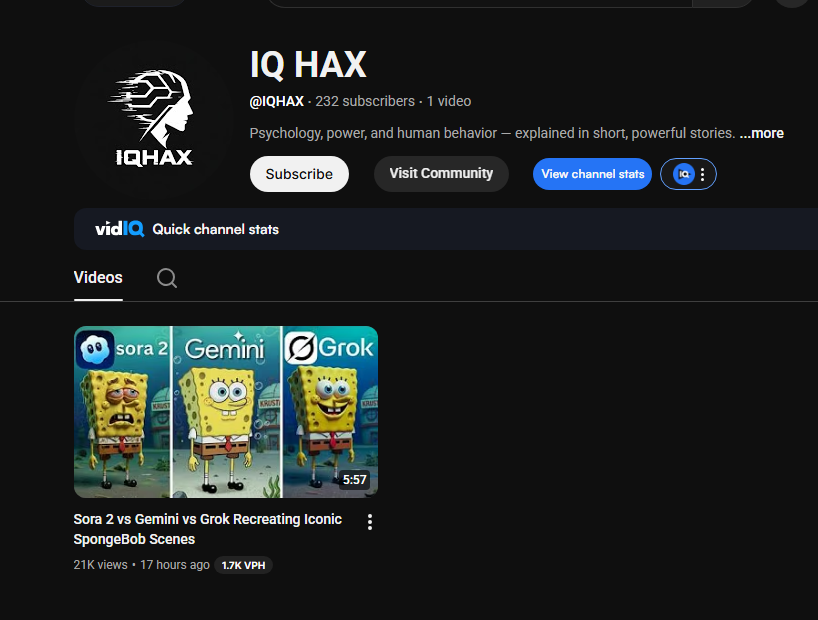This screenshot has width=818, height=620.
Task: Open video title Sora 2 vs Gemini vs Grok
Action: [208, 529]
